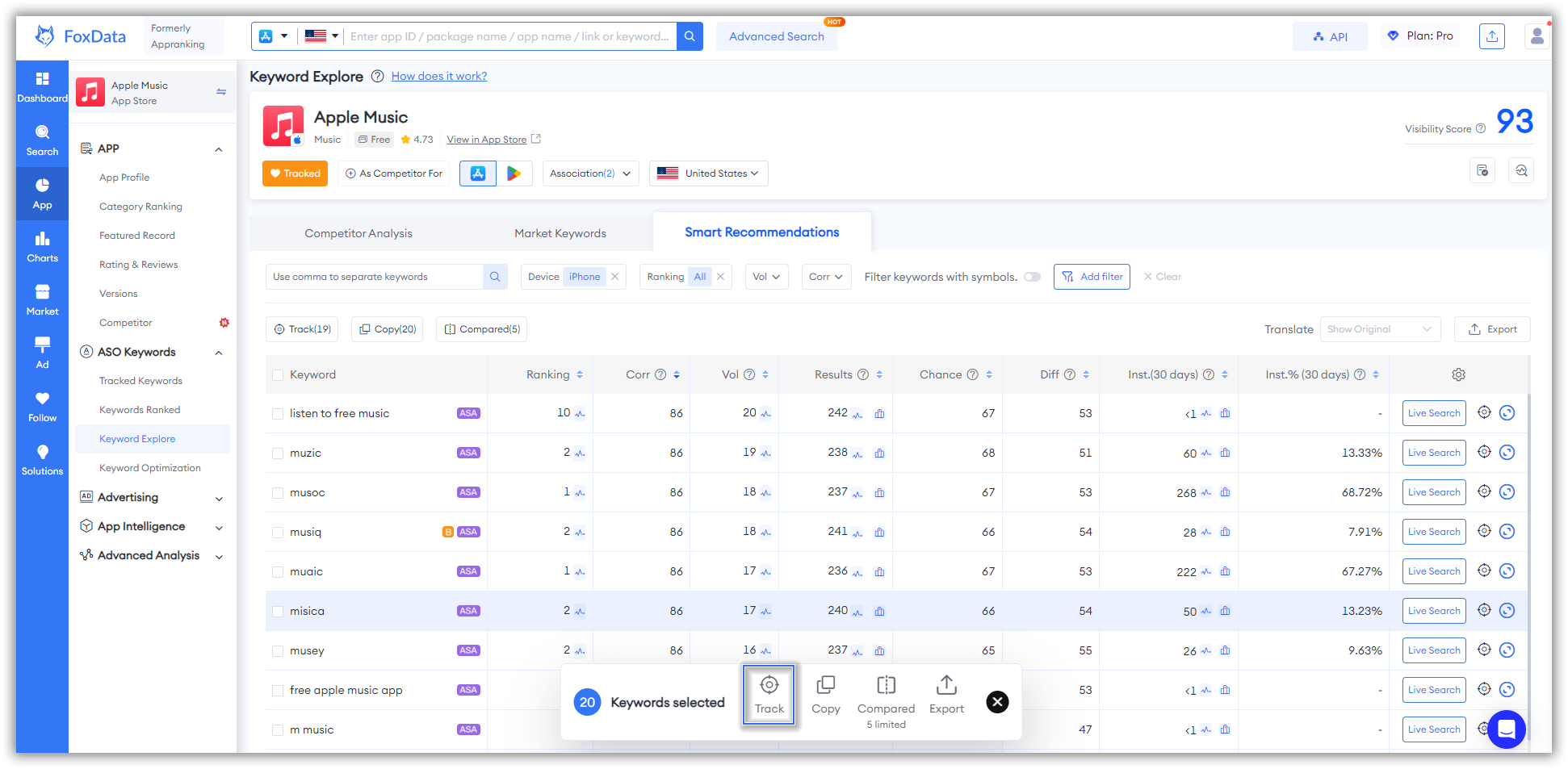Click the Compared icon in selection bar

(886, 701)
